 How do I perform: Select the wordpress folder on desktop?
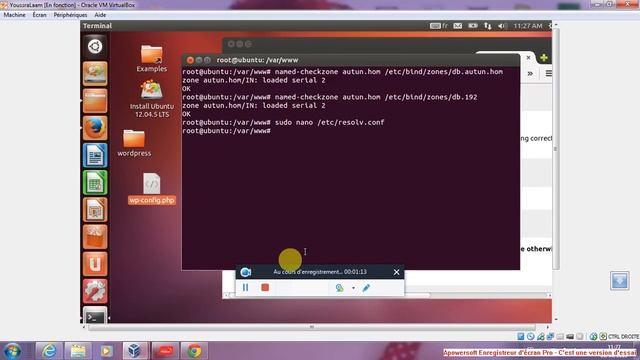pyautogui.click(x=134, y=143)
